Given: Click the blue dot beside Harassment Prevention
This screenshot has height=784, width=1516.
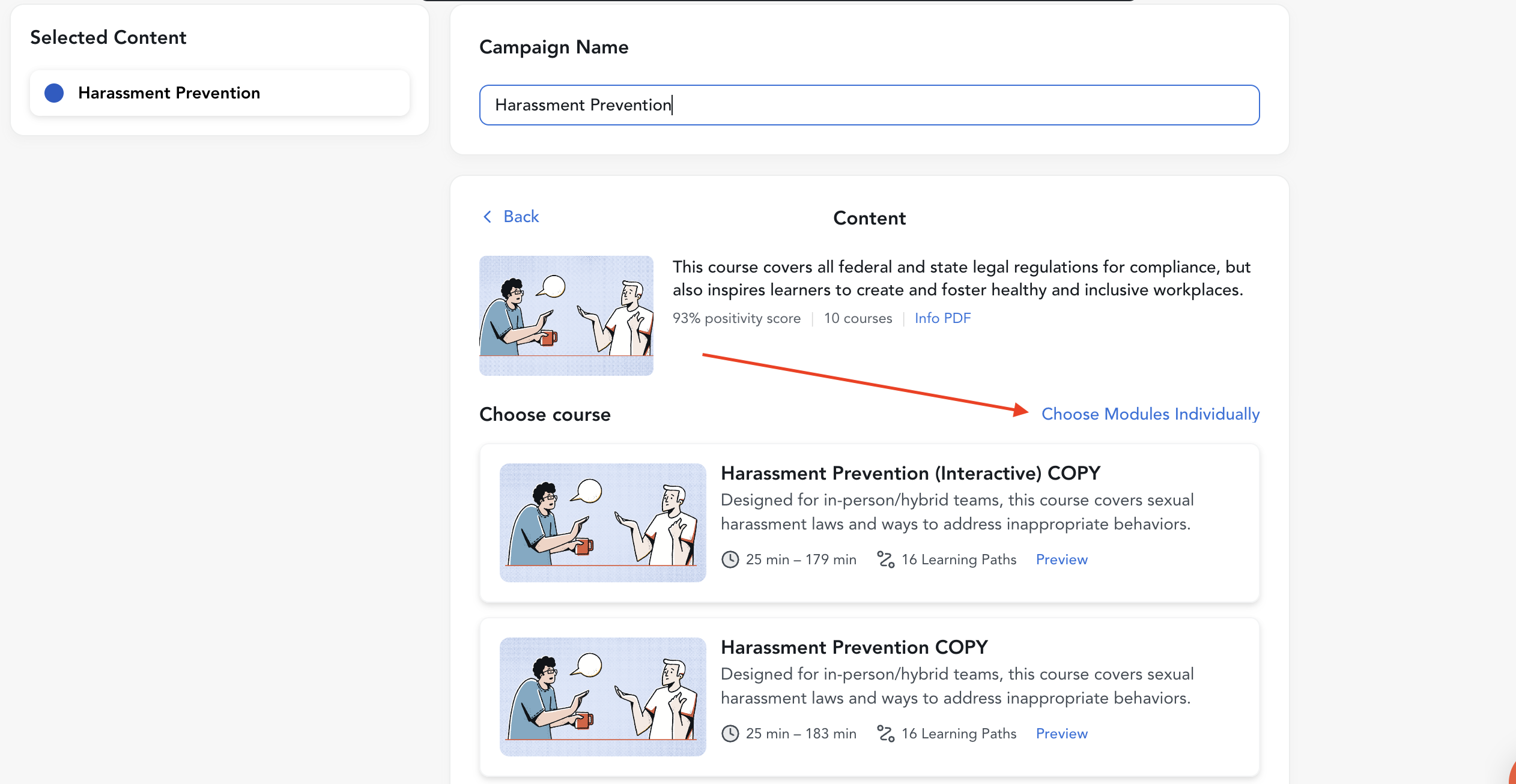Looking at the screenshot, I should click(x=54, y=93).
